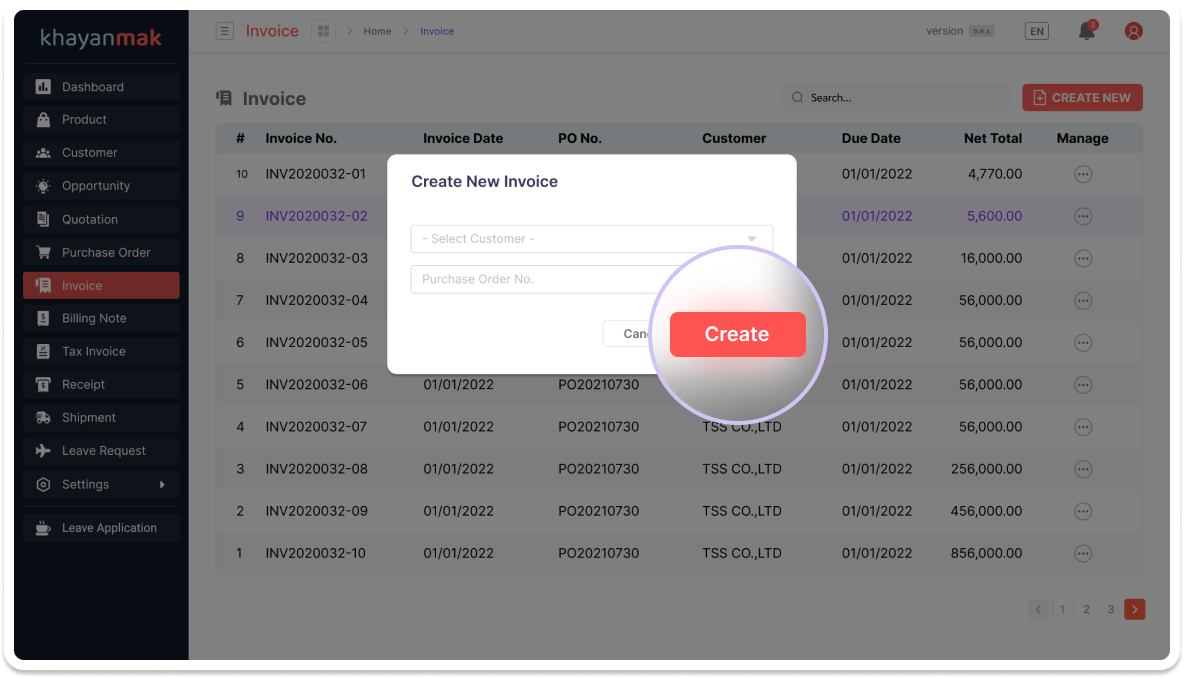Screen dimensions: 1184x678
Task: Select page 2 in pagination
Action: tap(1086, 609)
